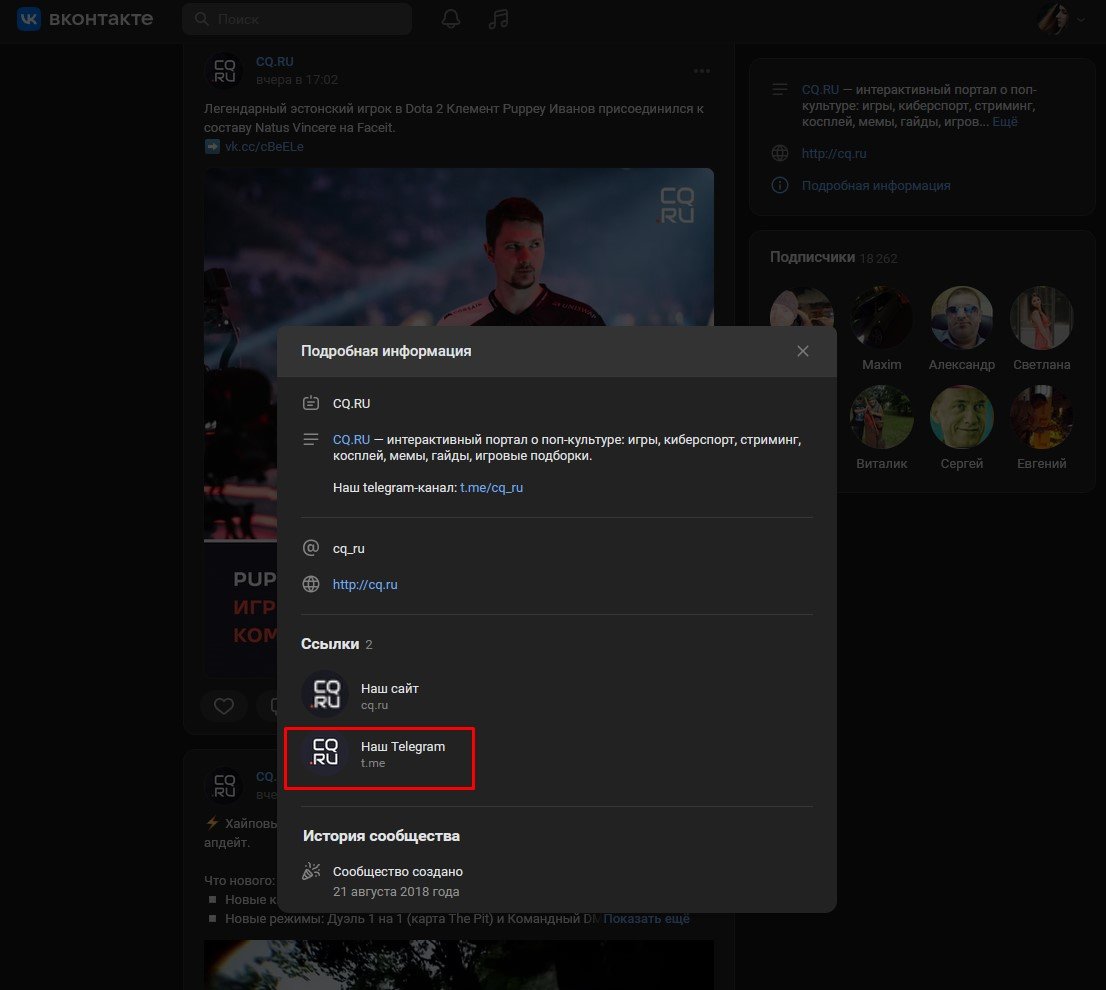
Task: Open subscriber Евгений's avatar
Action: (1042, 417)
